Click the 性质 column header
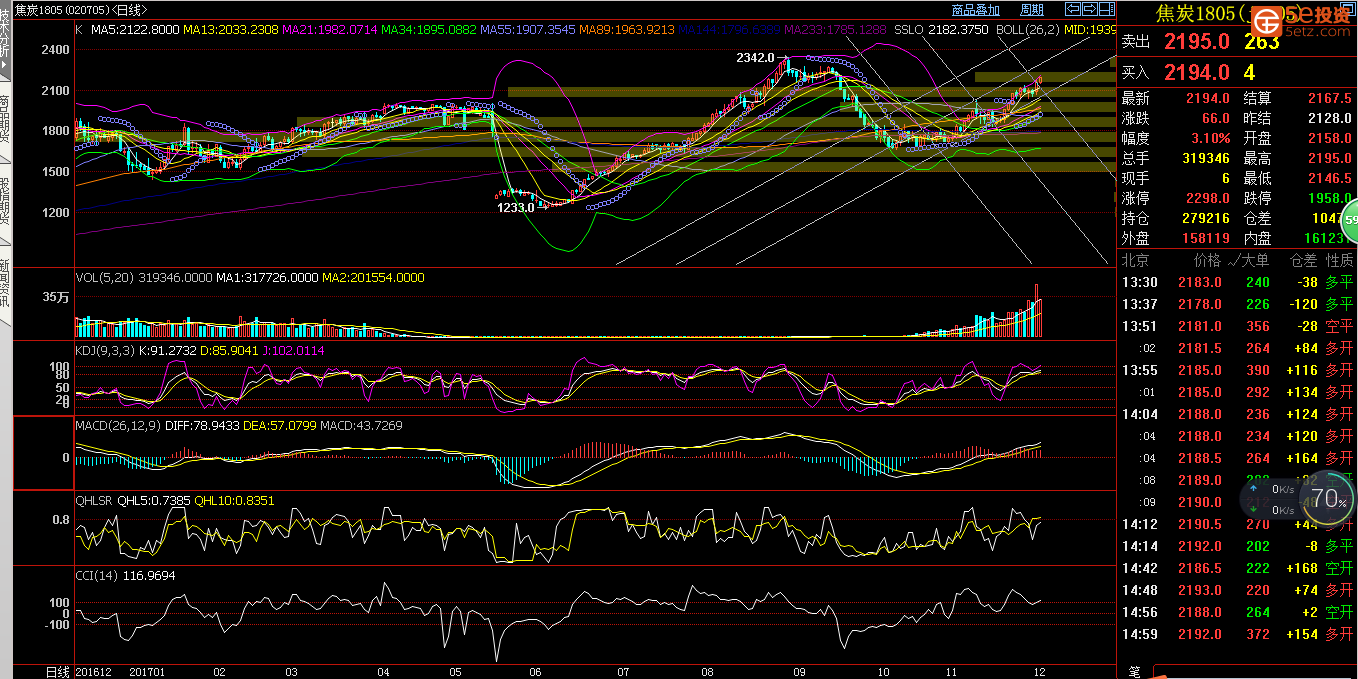1358x679 pixels. coord(1339,260)
